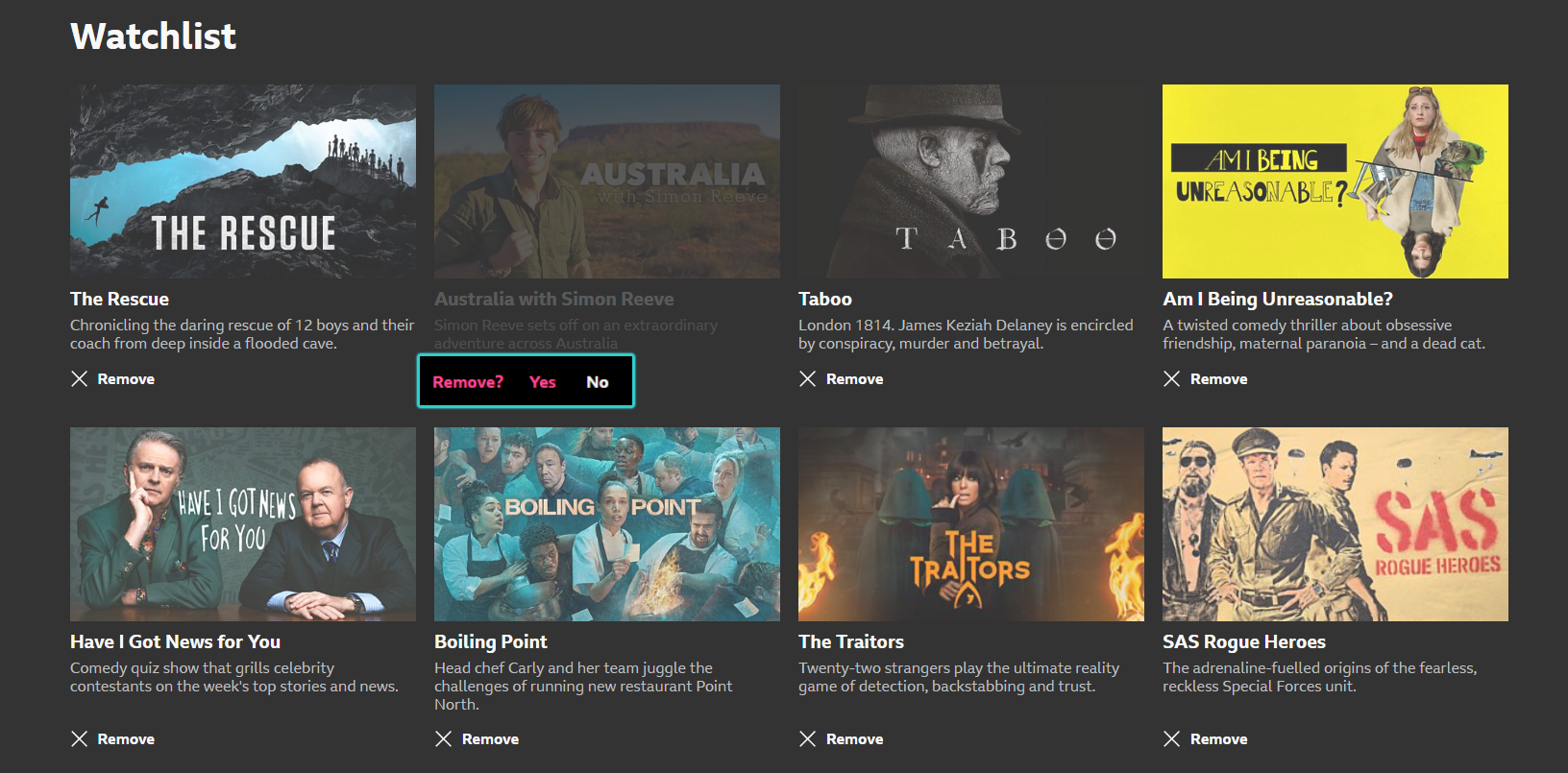Click the X icon for SAS Rogue Heroes

click(x=1172, y=738)
